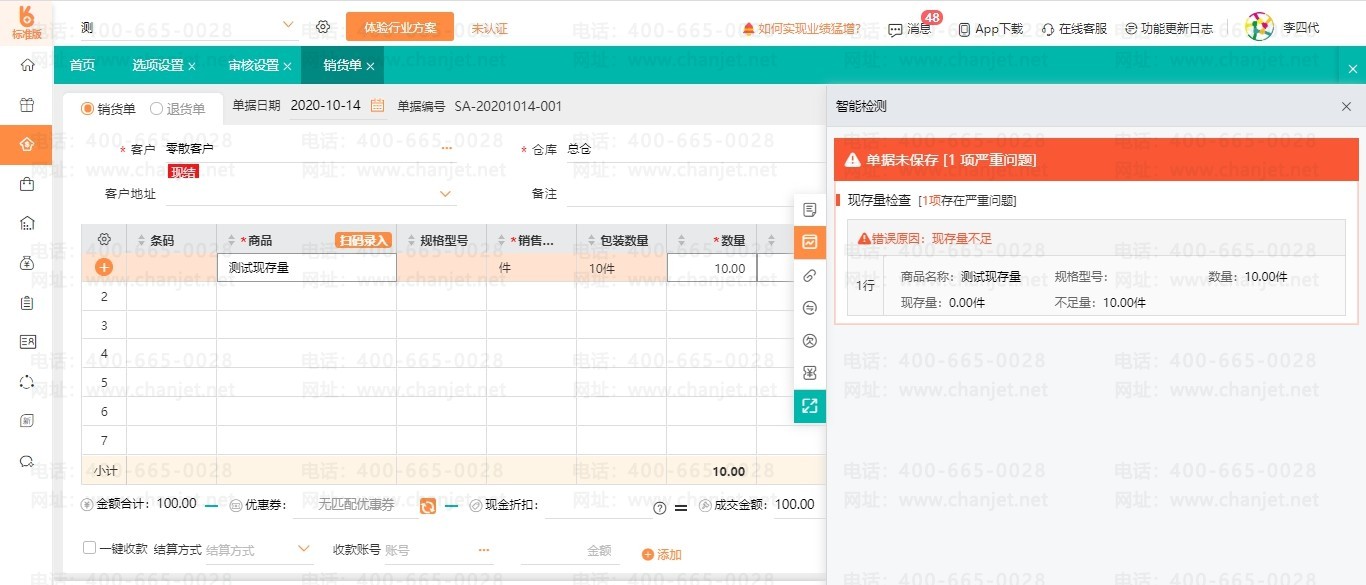This screenshot has width=1366, height=585.
Task: Expand the account set dropdown at top
Action: [288, 25]
